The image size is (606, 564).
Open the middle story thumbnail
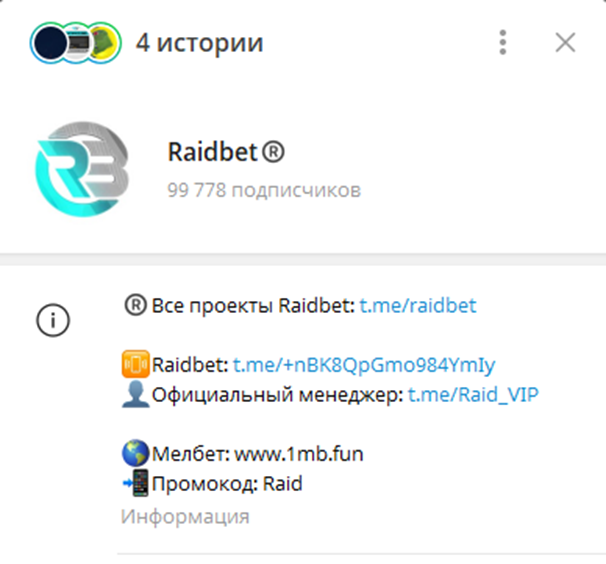point(77,43)
